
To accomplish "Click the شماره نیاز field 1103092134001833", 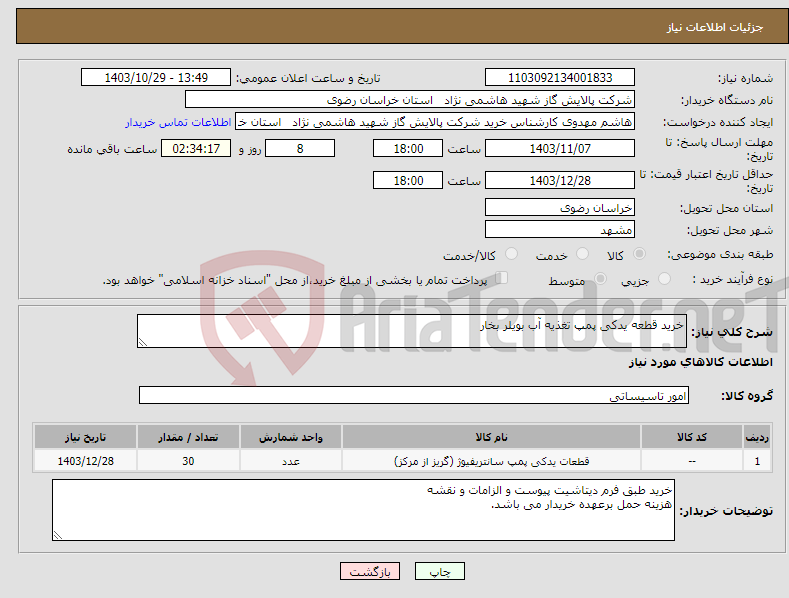I will coord(560,78).
